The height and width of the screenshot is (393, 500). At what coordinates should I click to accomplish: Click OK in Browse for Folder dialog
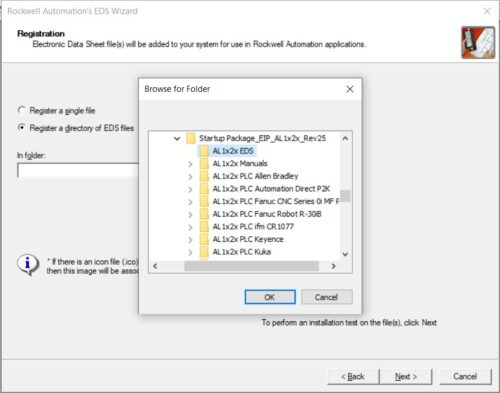270,297
